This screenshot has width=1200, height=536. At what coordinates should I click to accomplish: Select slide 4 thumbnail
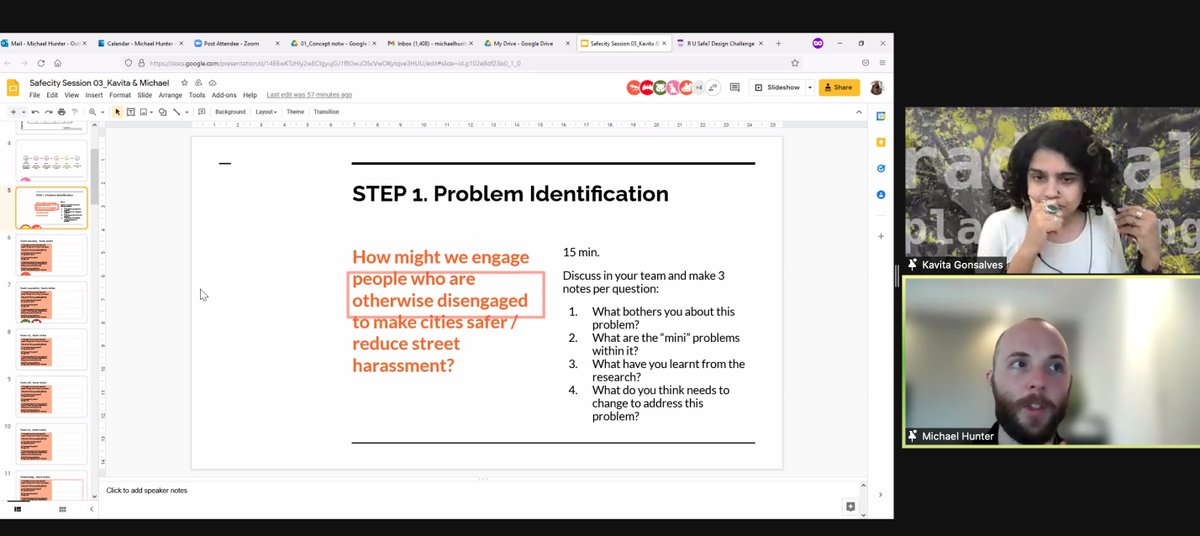[52, 160]
